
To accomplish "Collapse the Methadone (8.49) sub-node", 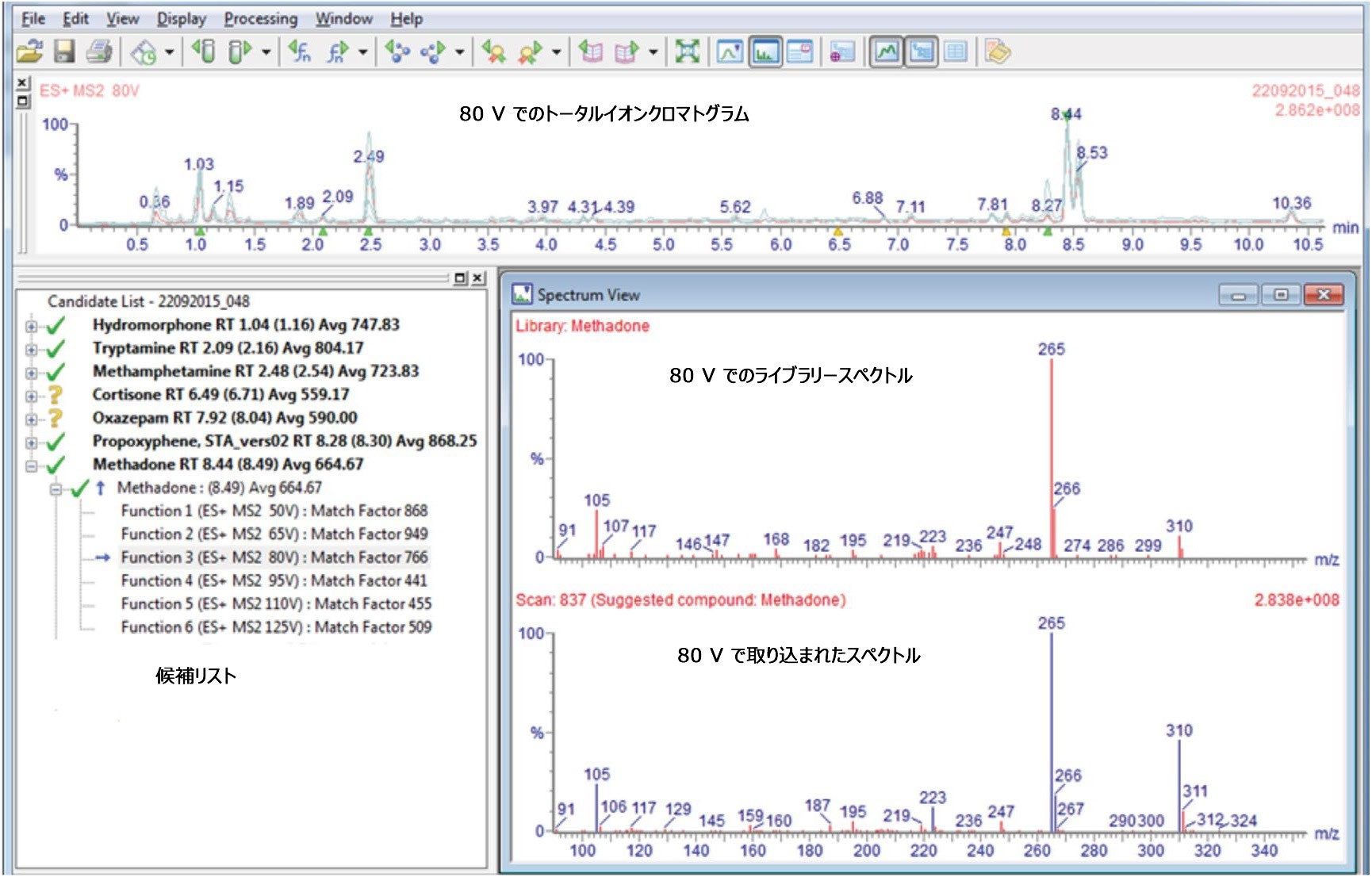I will (56, 489).
